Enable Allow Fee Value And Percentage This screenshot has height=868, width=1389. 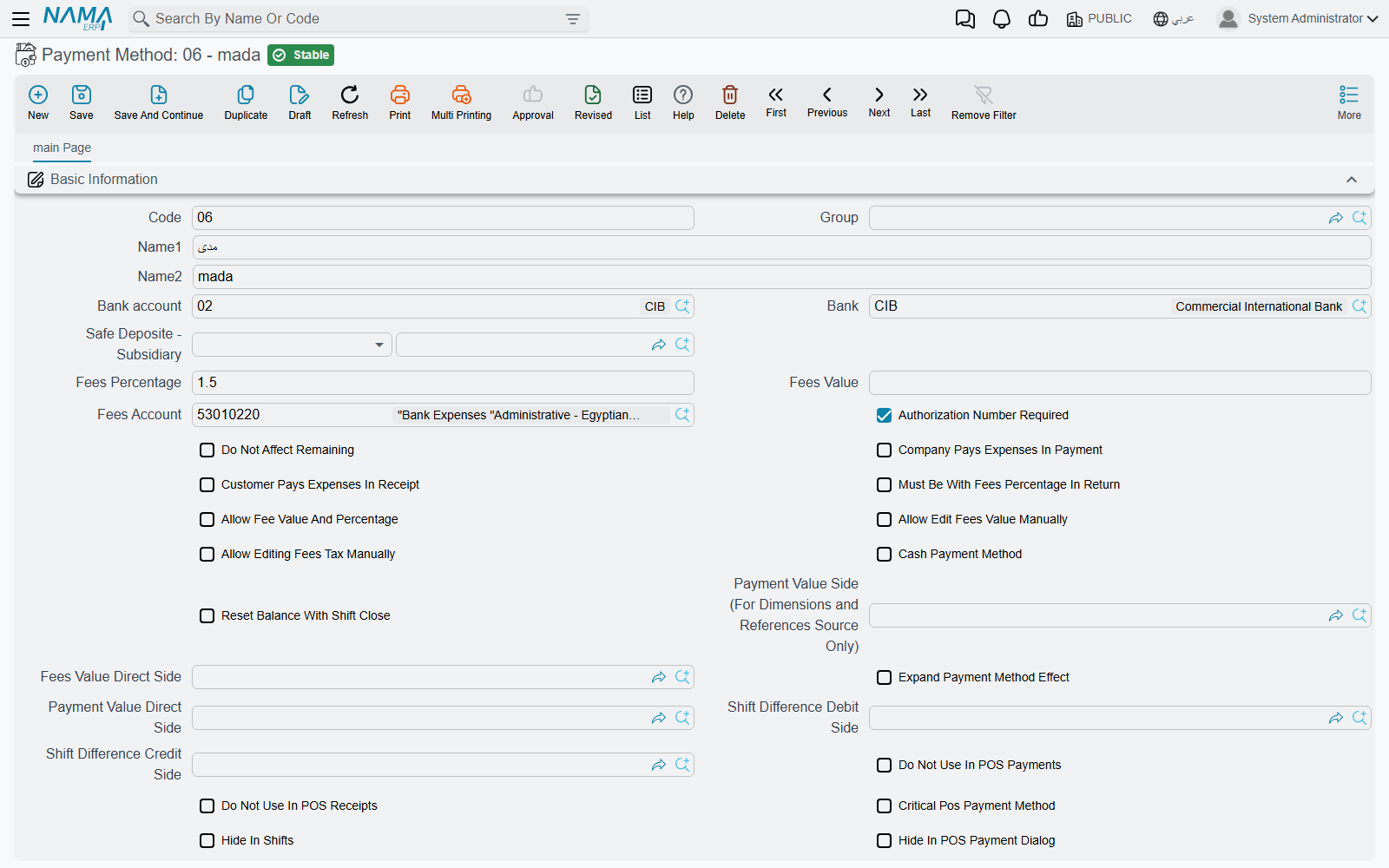(x=207, y=520)
